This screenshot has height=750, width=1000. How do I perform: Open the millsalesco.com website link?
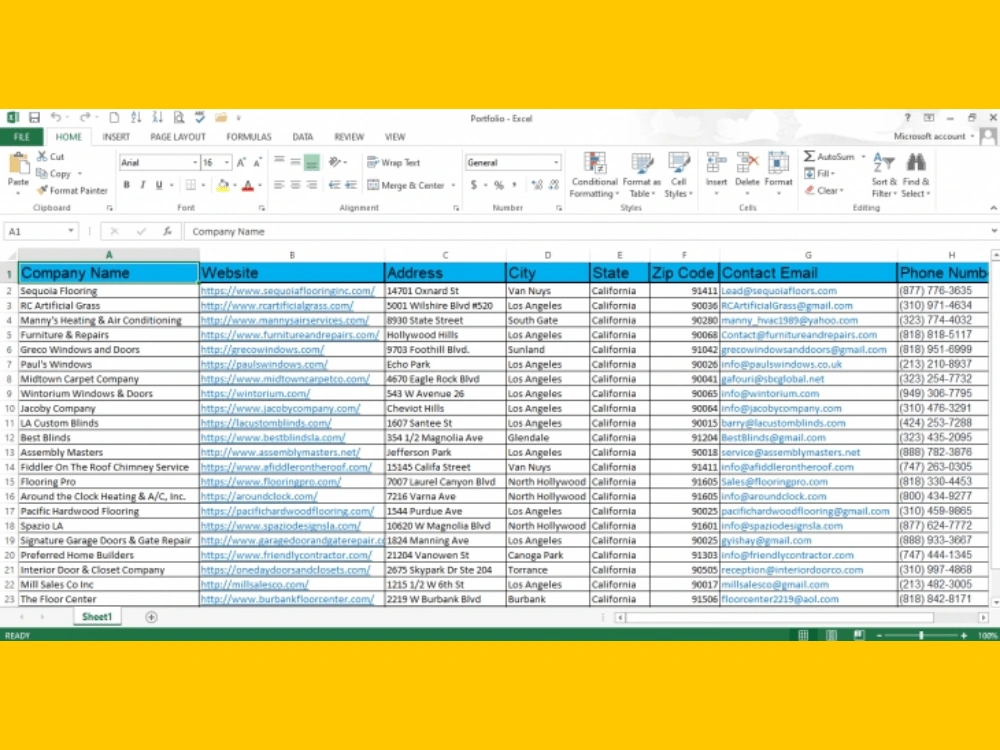[x=254, y=584]
